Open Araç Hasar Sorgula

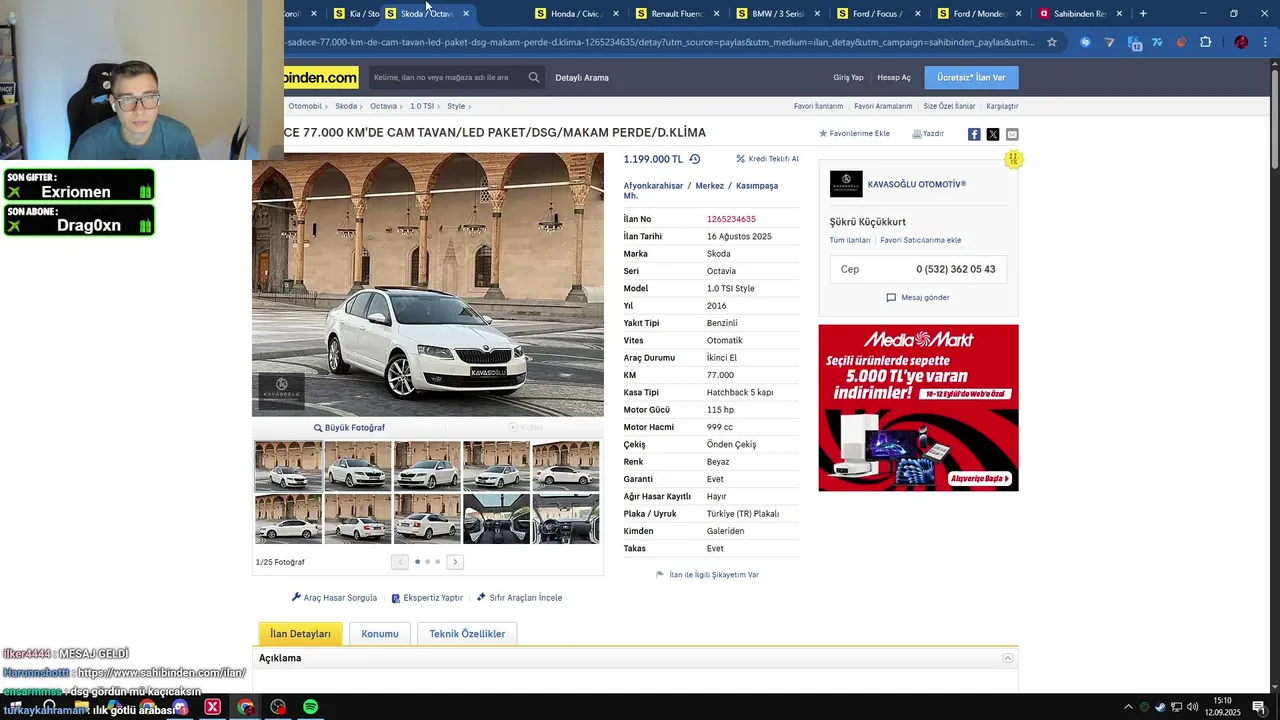click(334, 598)
